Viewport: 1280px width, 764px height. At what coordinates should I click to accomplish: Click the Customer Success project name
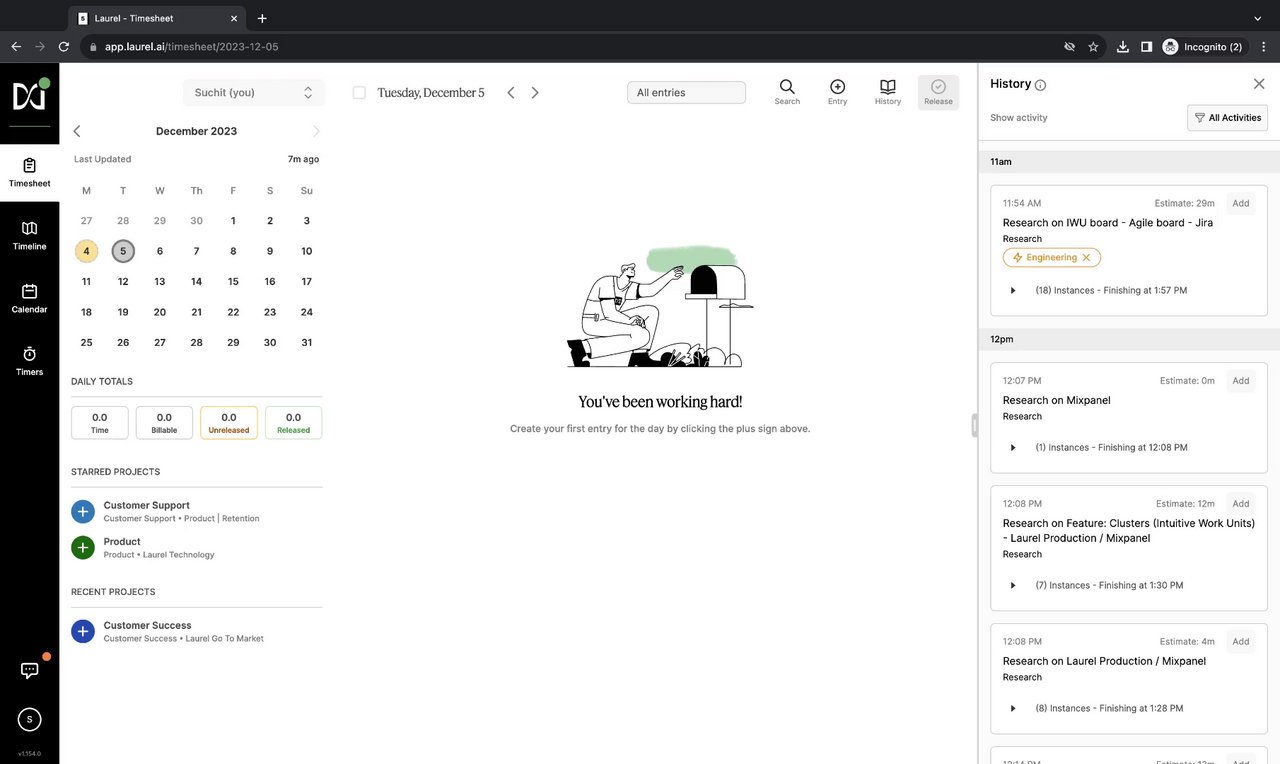(147, 625)
